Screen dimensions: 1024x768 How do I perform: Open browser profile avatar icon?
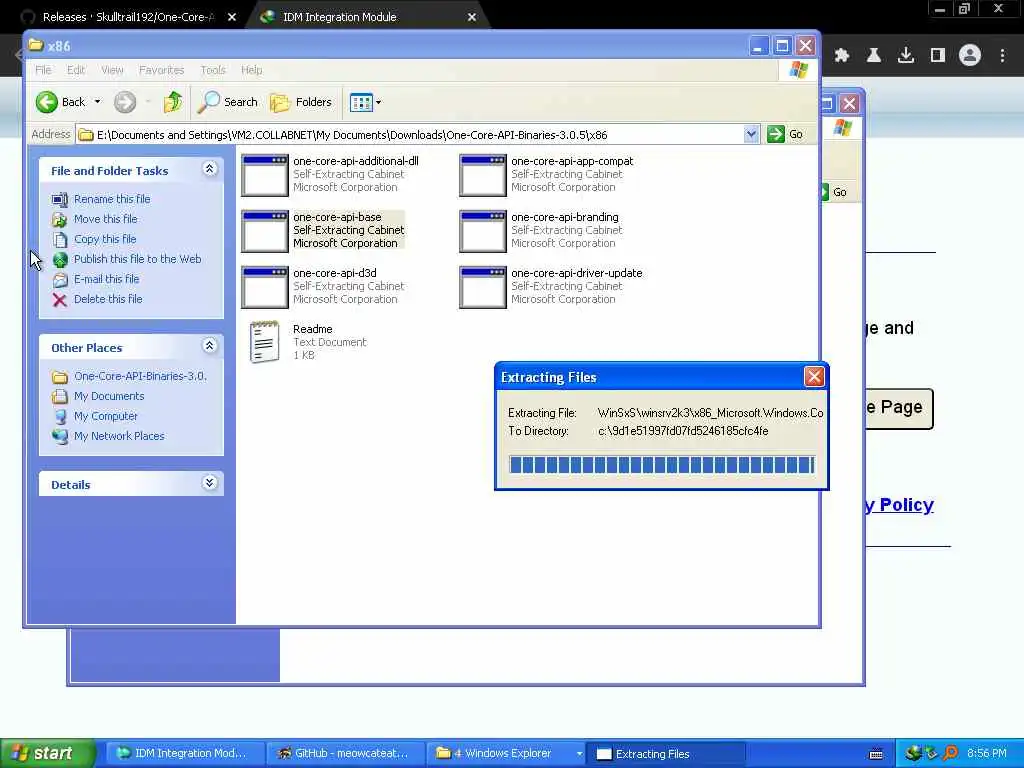[970, 56]
